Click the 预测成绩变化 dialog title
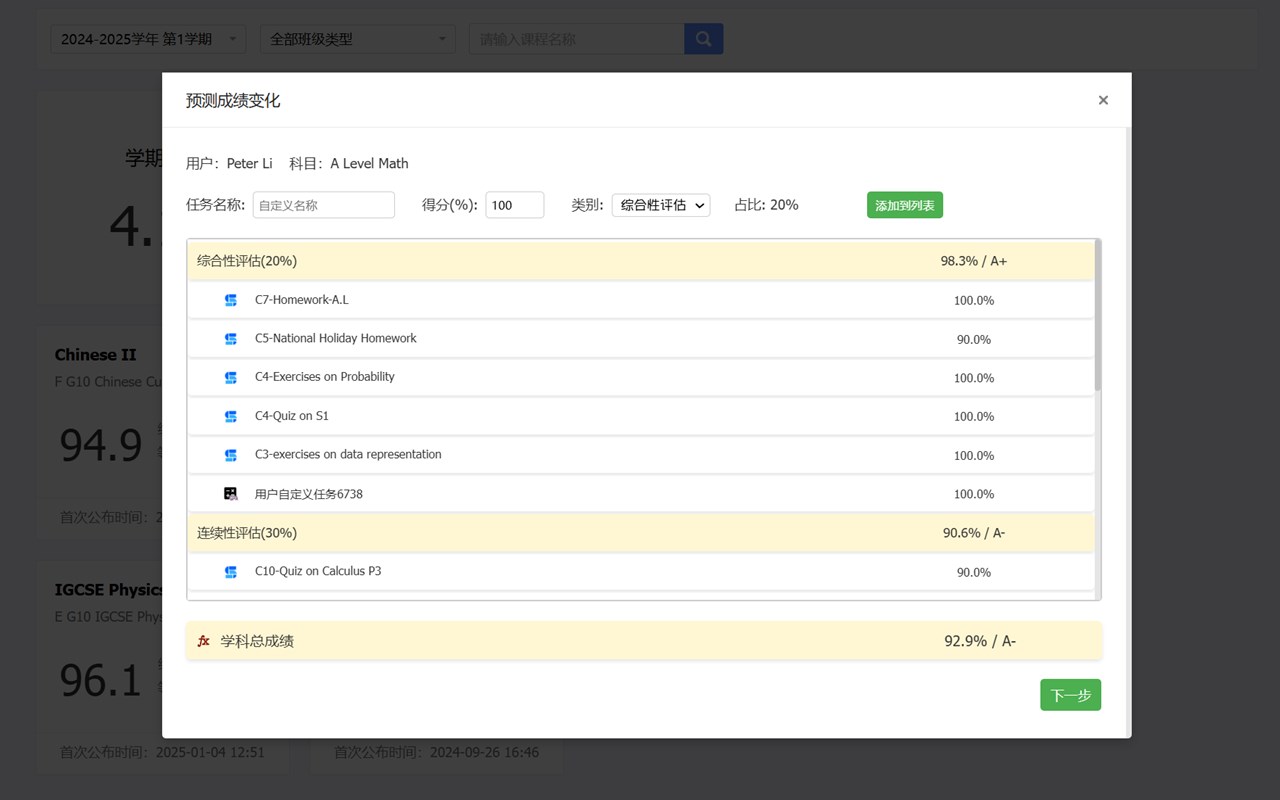 [x=233, y=100]
